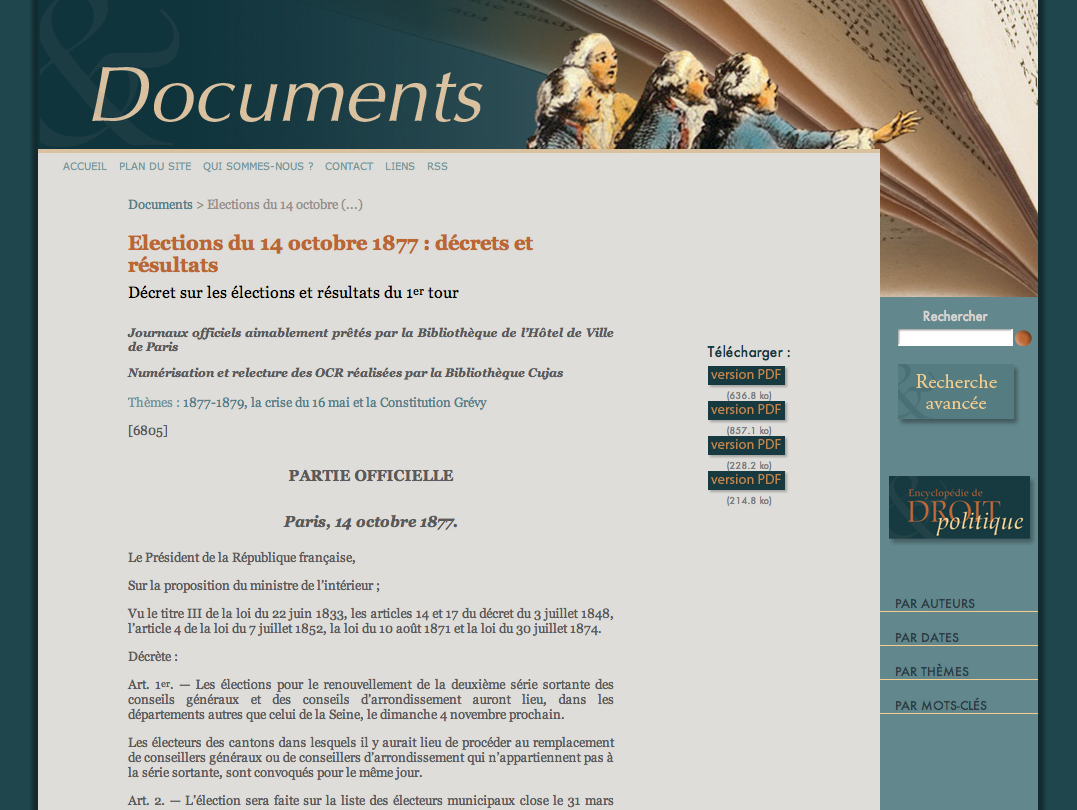Viewport: 1077px width, 810px height.
Task: Go to the Accueil menu item
Action: [x=85, y=167]
